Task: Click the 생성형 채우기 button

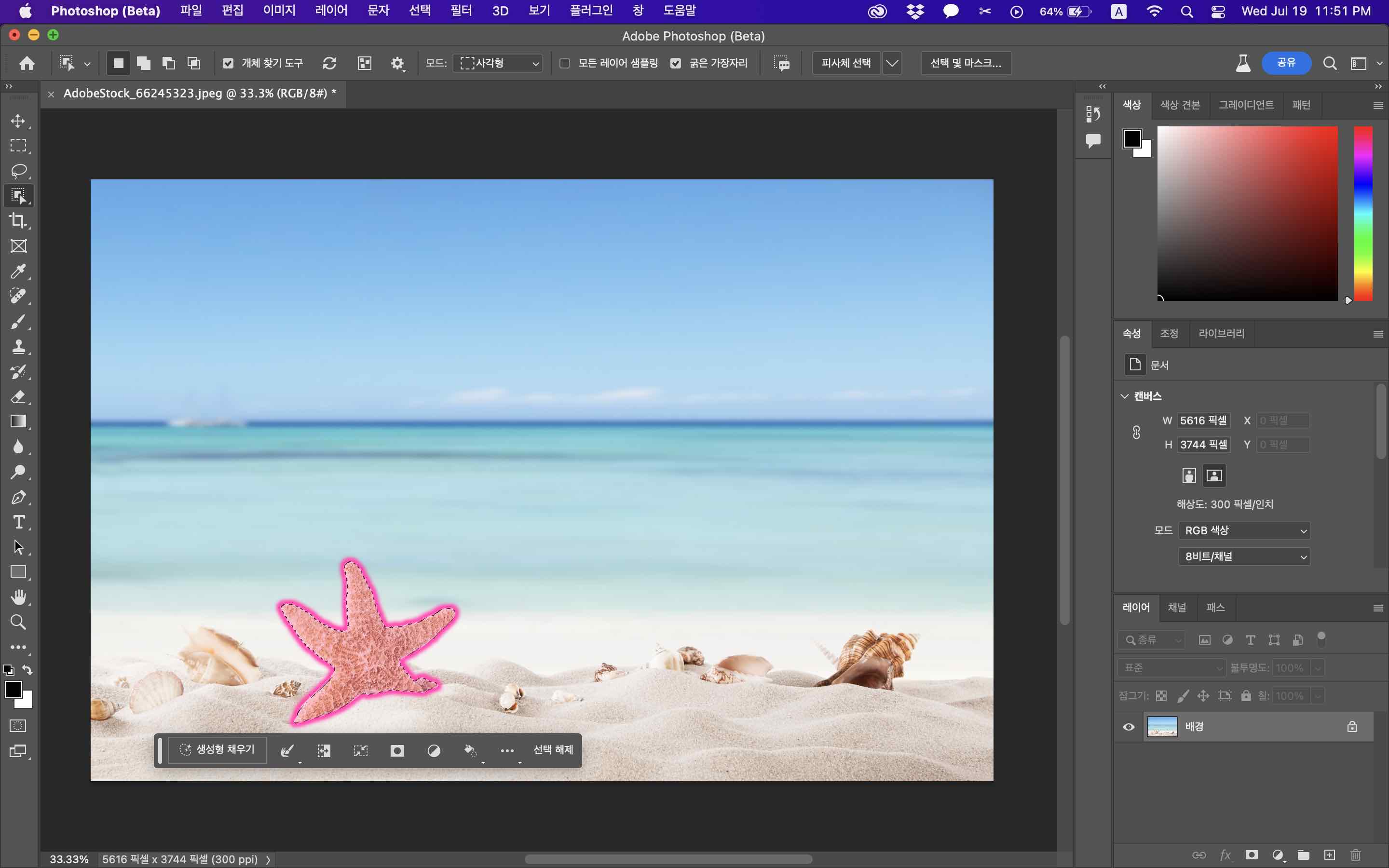Action: click(x=218, y=750)
